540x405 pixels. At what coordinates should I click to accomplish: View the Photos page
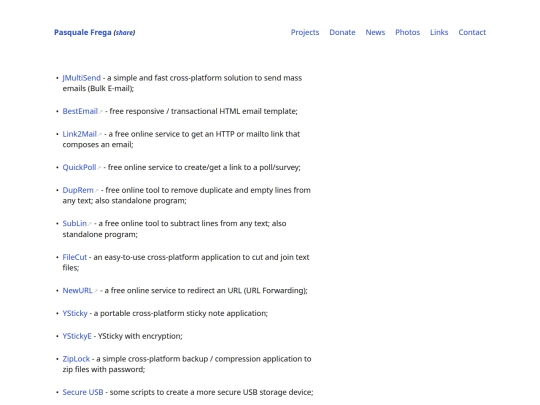(407, 32)
